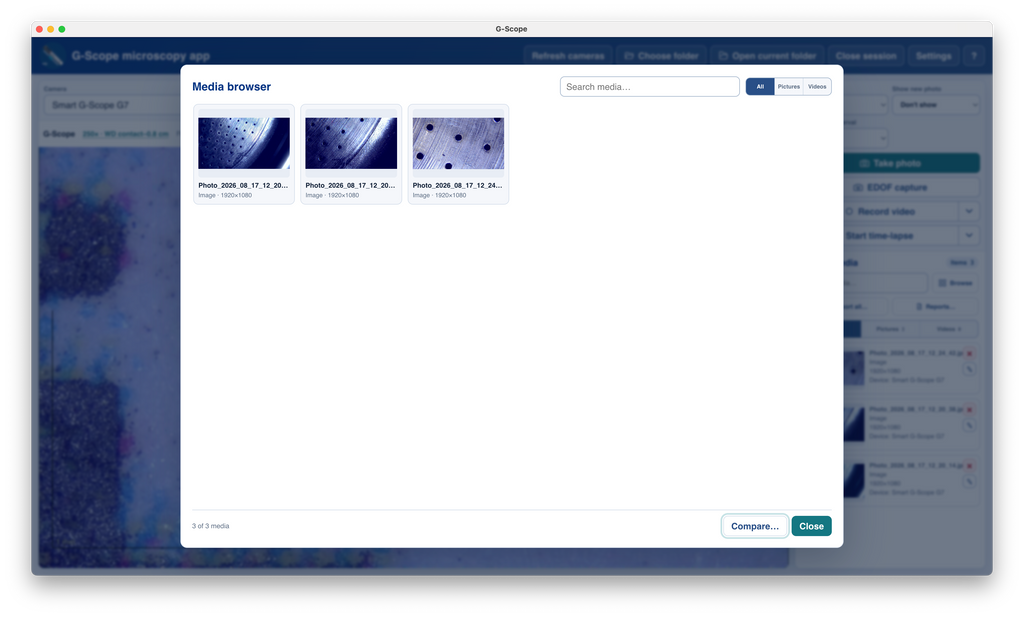1024x617 pixels.
Task: Click the Choose folder icon button
Action: pos(661,56)
